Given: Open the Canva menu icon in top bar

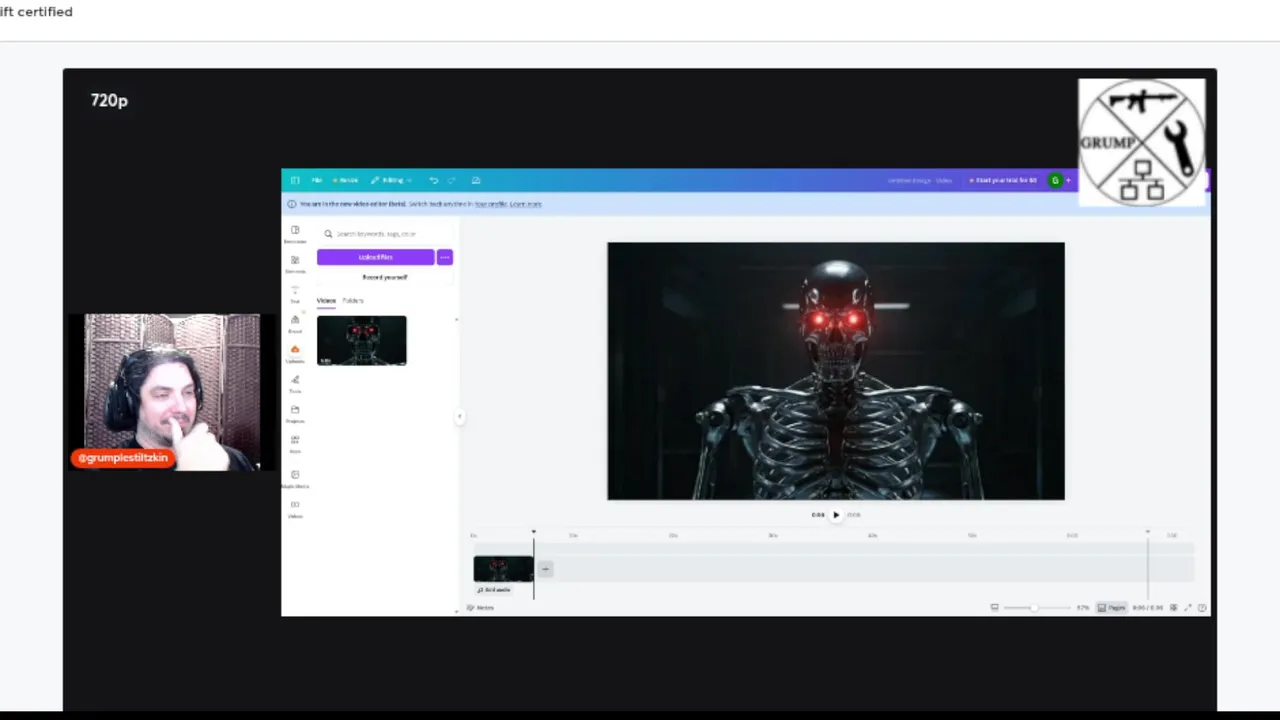Looking at the screenshot, I should pos(295,180).
